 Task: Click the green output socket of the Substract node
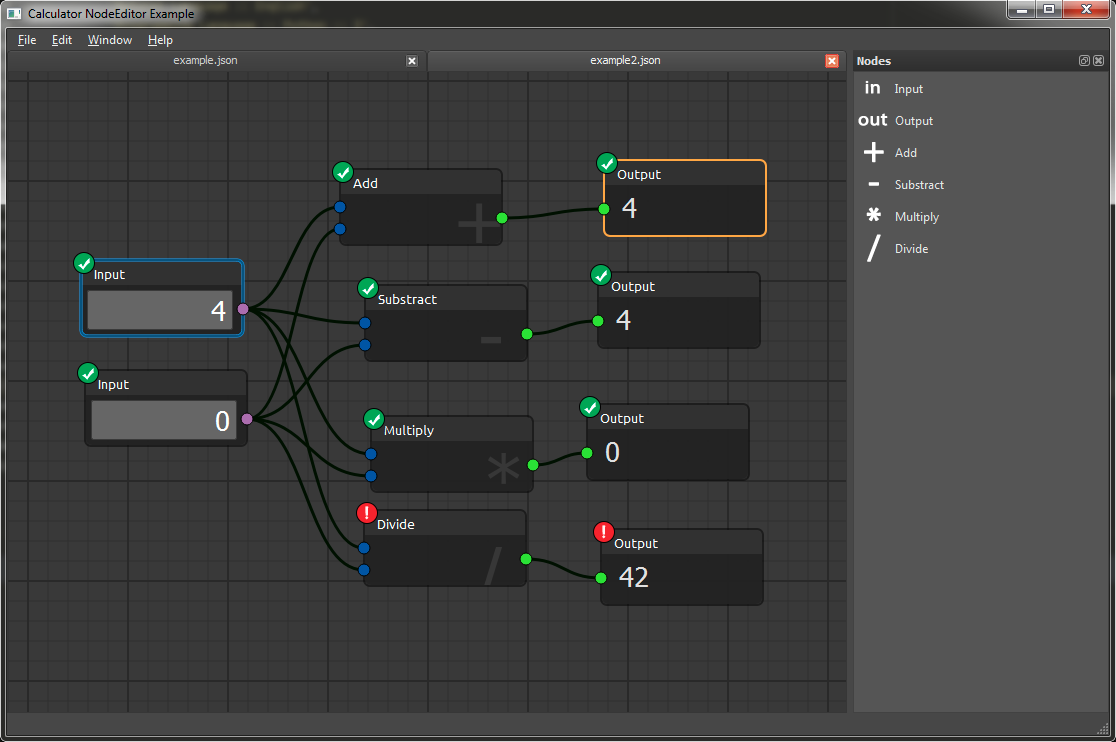click(x=527, y=334)
